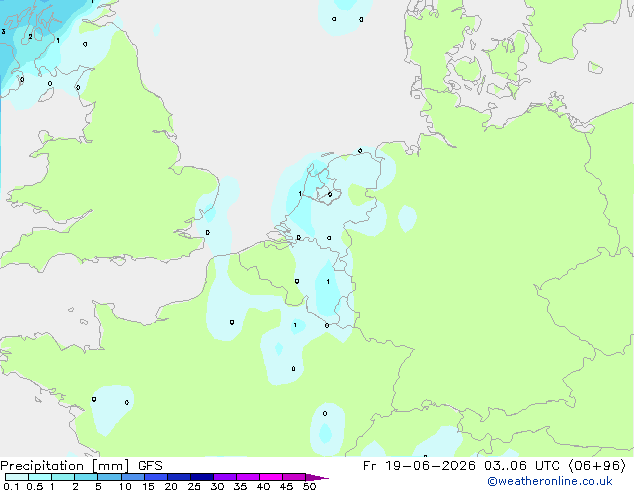Viewport: 634px width, 490px height.
Task: Click the 0.5 to 1 mm legend swatch
Action: pyautogui.click(x=40, y=477)
